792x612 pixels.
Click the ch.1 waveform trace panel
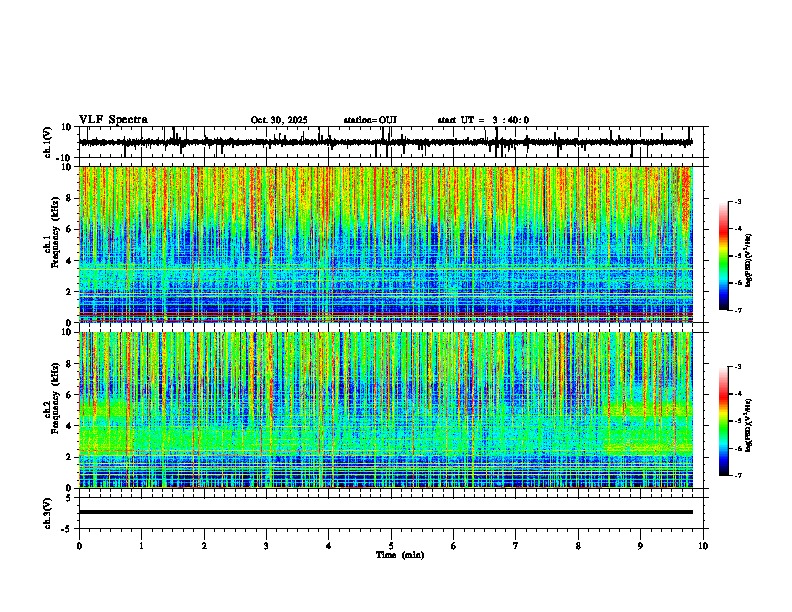tap(391, 142)
